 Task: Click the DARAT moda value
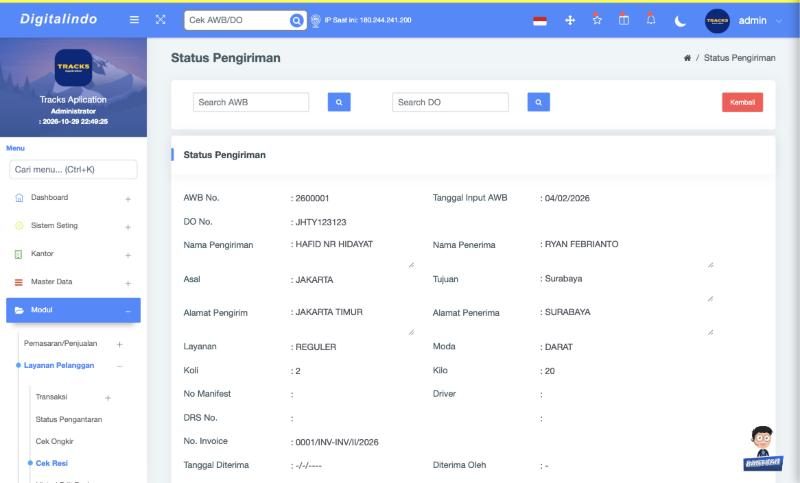[559, 347]
